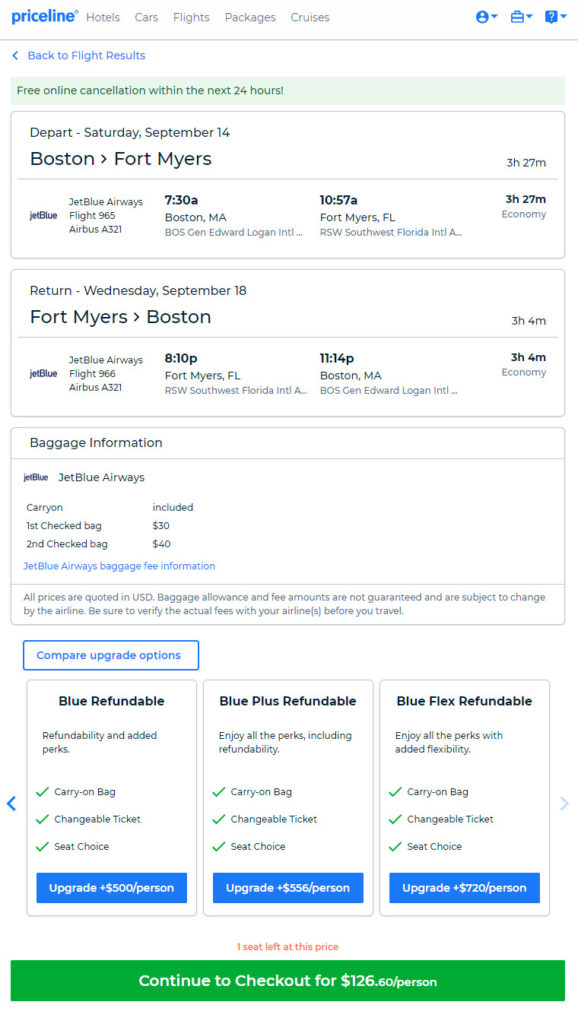Screen dimensions: 578x1024
Task: Upgrade to Blue Plus Refundable +$556/person
Action: tap(288, 888)
